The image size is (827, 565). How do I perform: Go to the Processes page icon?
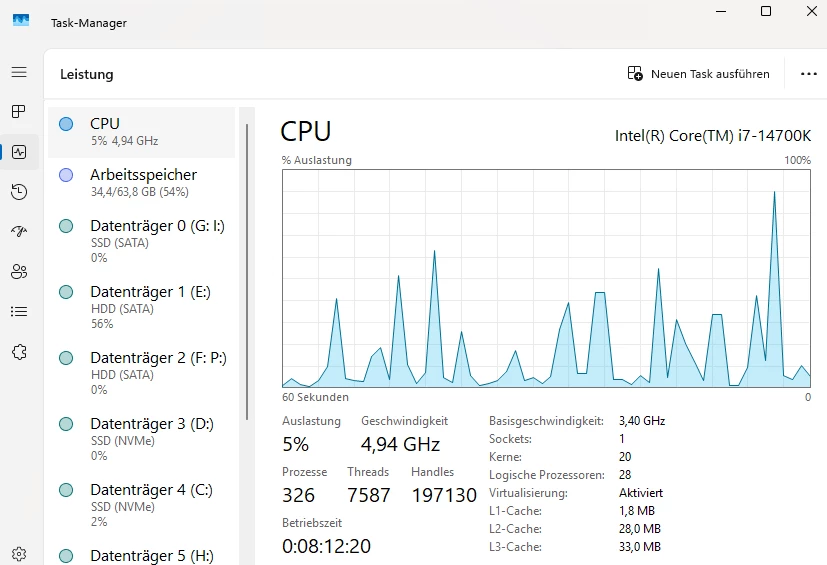(18, 111)
